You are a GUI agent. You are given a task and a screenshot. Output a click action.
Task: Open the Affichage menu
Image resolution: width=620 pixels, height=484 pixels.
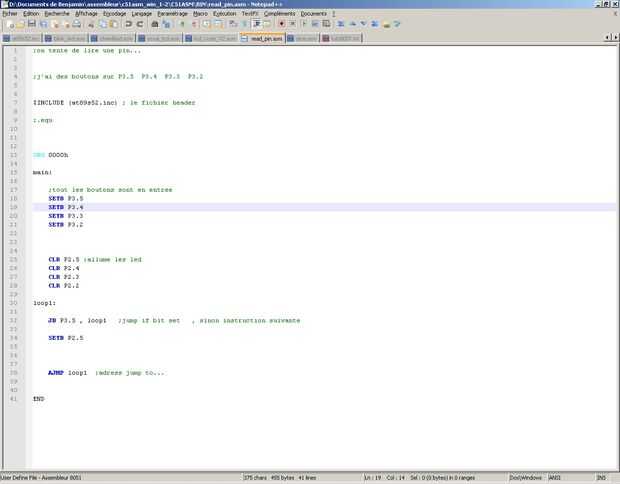[x=86, y=13]
